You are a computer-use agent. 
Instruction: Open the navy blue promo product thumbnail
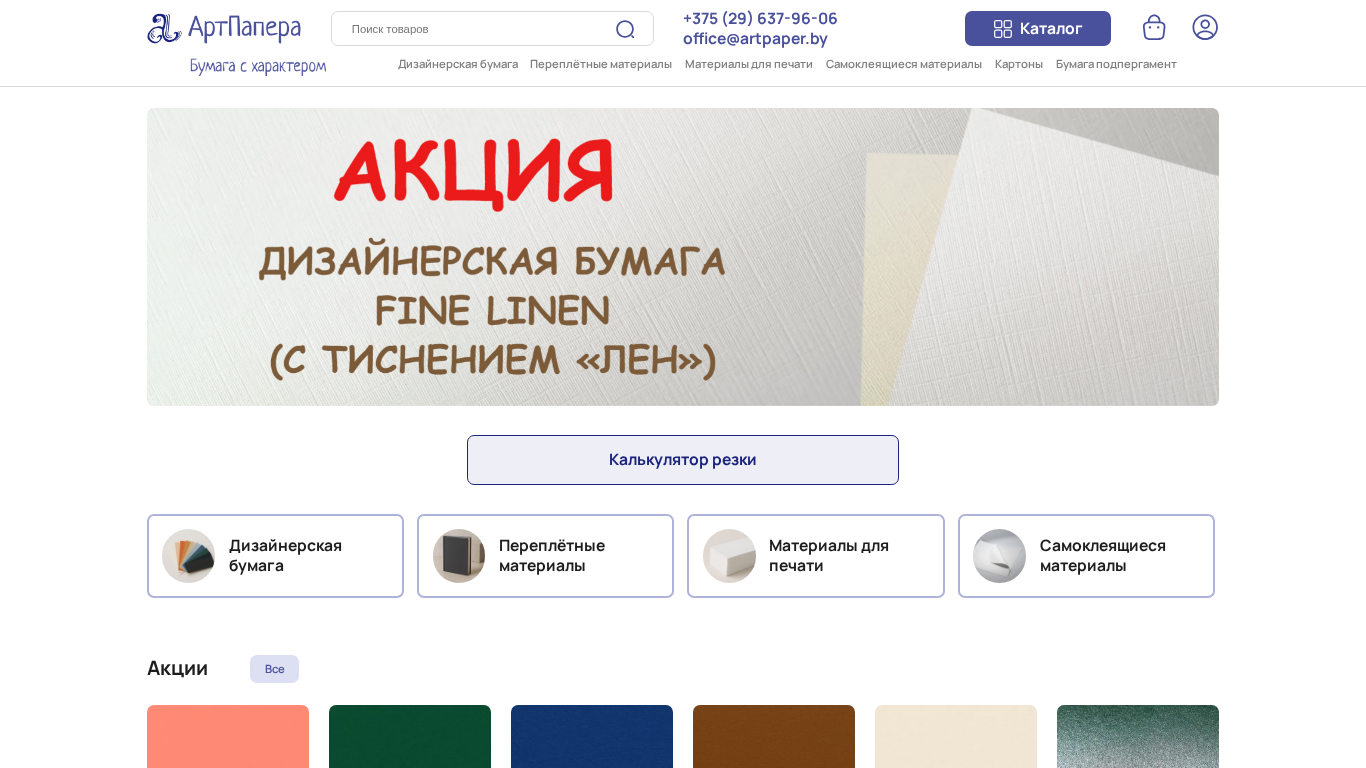[592, 736]
